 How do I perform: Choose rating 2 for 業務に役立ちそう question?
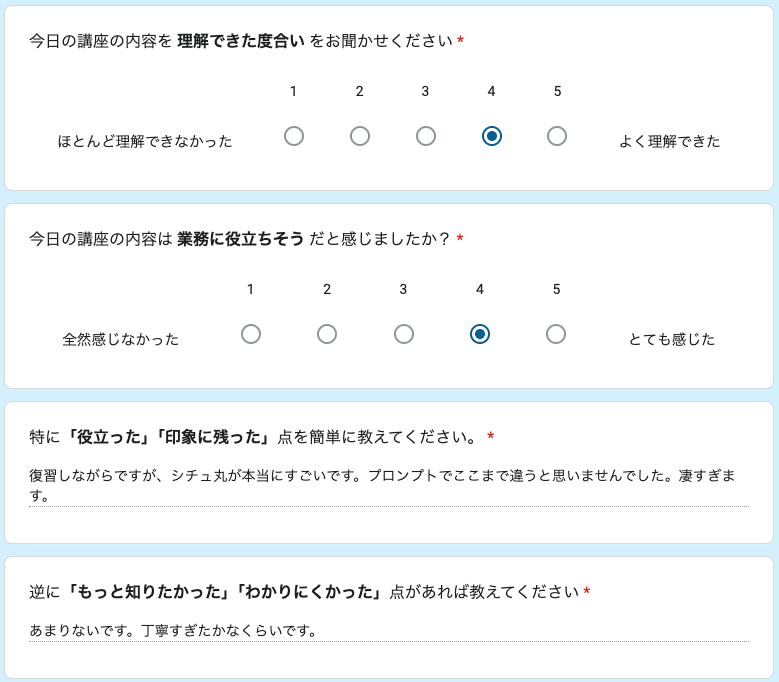pos(327,334)
